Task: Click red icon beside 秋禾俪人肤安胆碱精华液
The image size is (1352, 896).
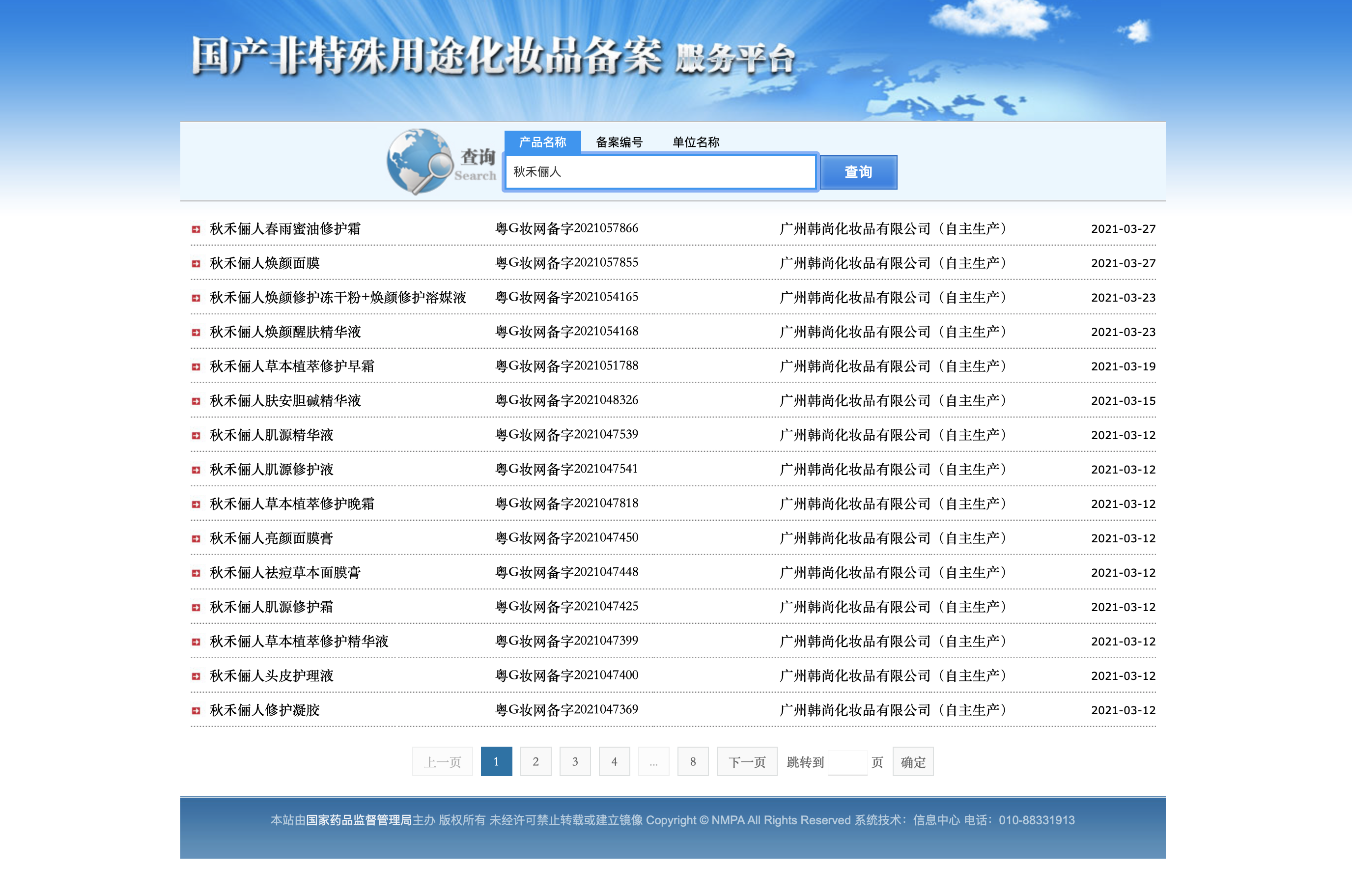Action: pyautogui.click(x=196, y=401)
